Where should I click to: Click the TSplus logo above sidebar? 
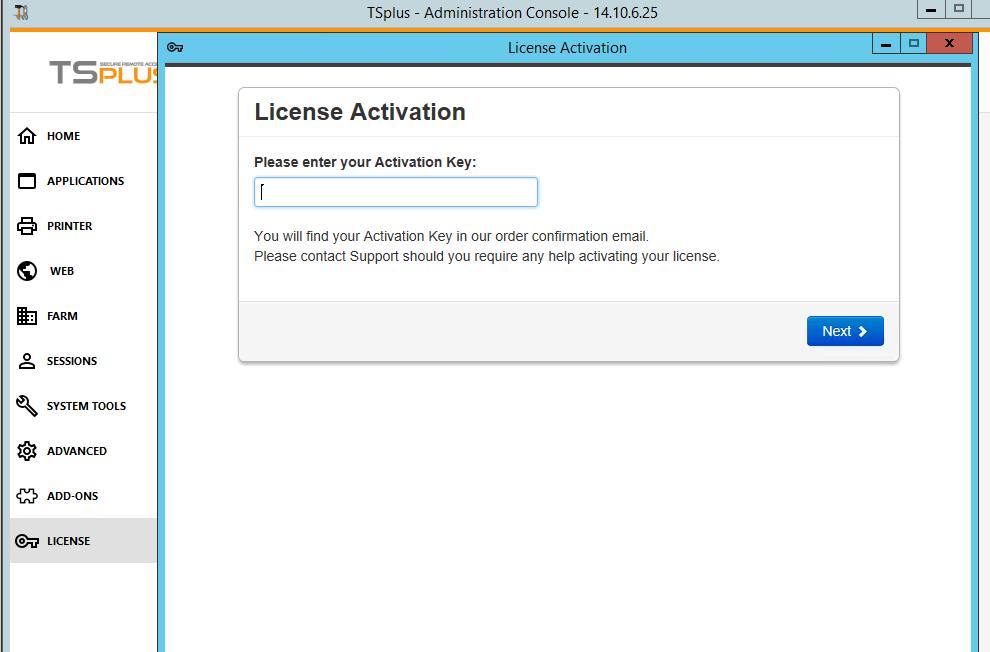coord(102,72)
